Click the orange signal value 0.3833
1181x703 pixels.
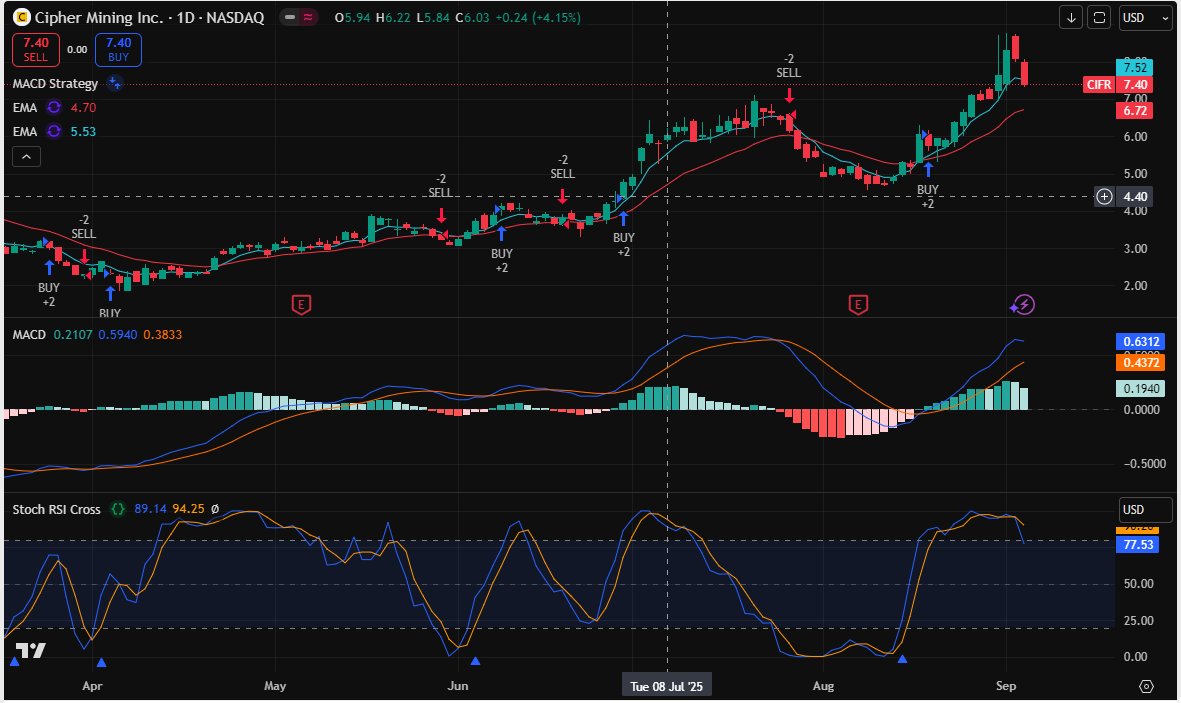[x=163, y=335]
